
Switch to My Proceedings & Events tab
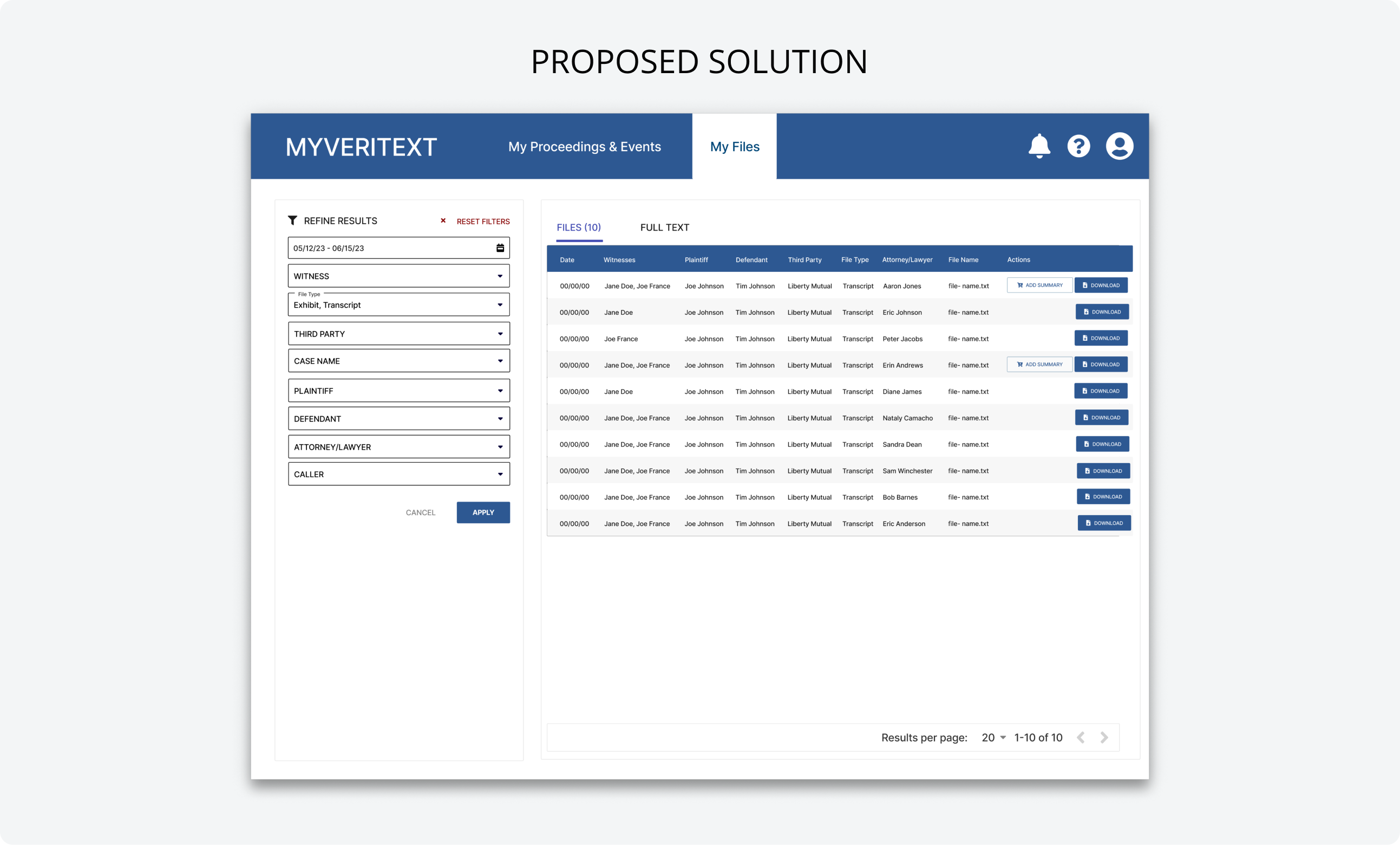click(x=585, y=147)
